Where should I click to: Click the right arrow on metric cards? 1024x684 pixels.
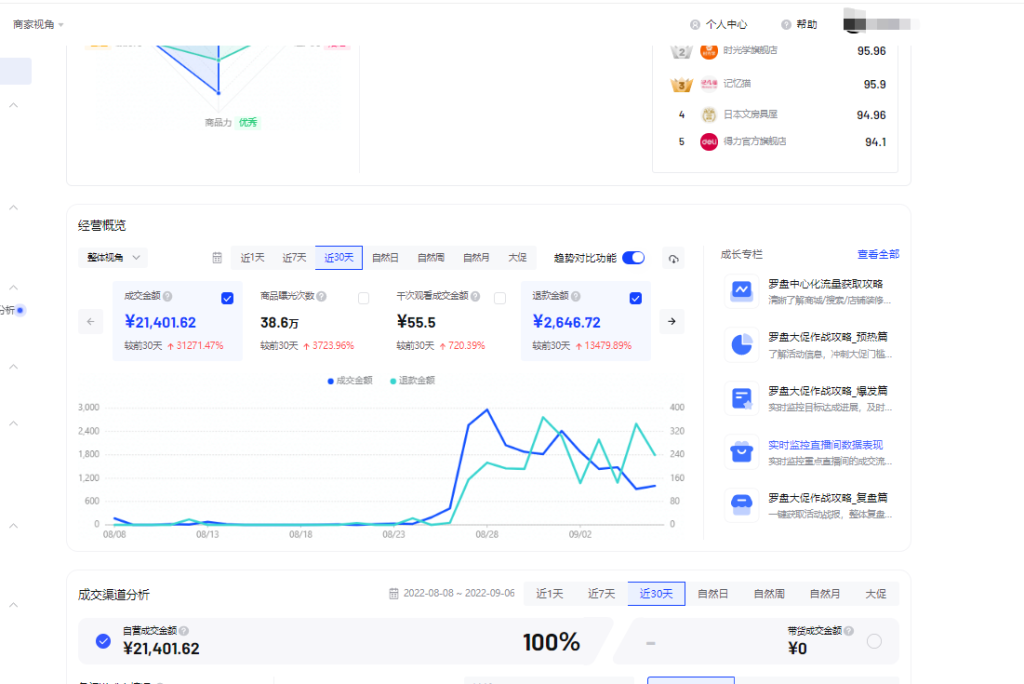click(672, 321)
